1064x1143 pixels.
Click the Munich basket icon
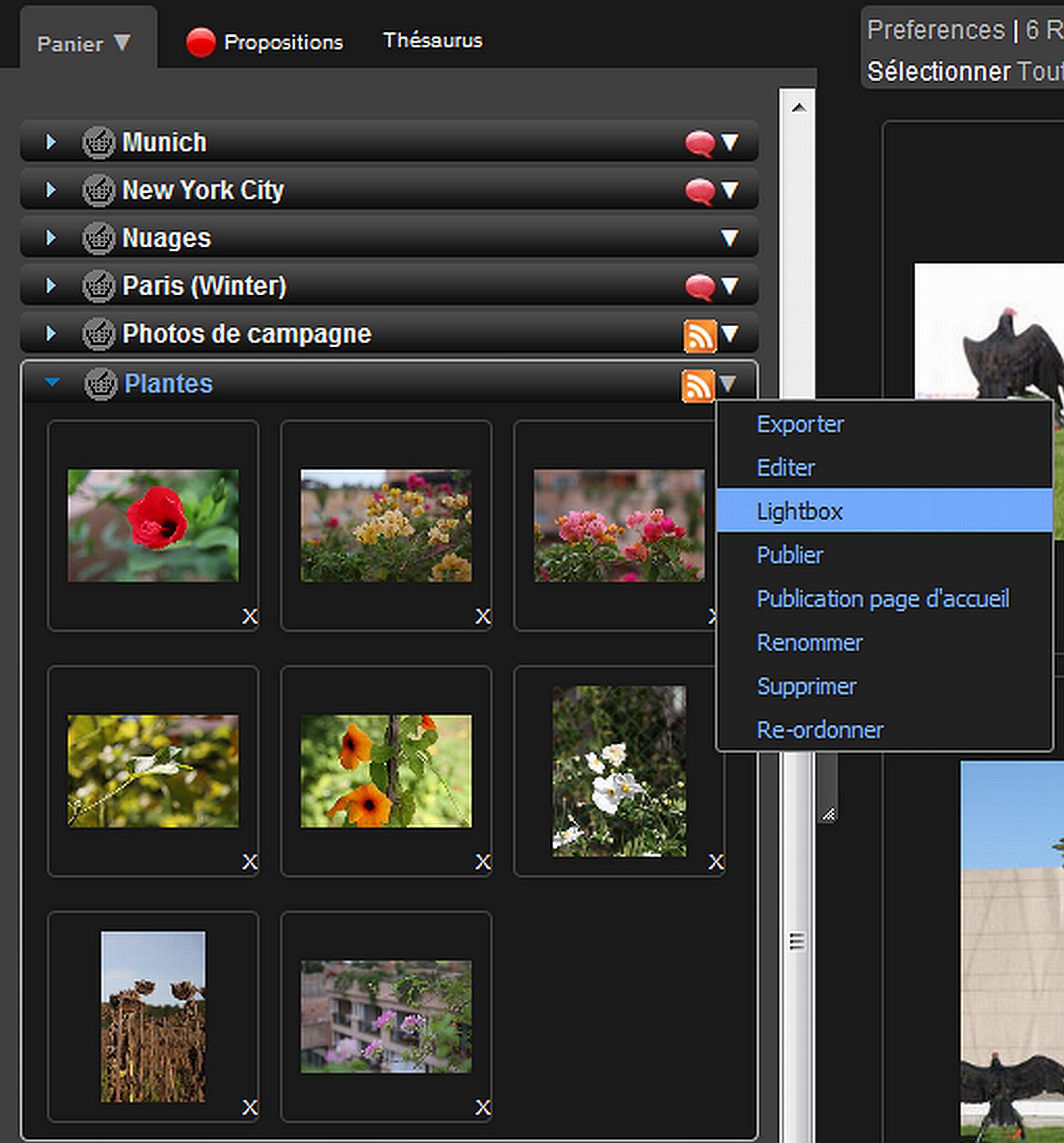99,142
